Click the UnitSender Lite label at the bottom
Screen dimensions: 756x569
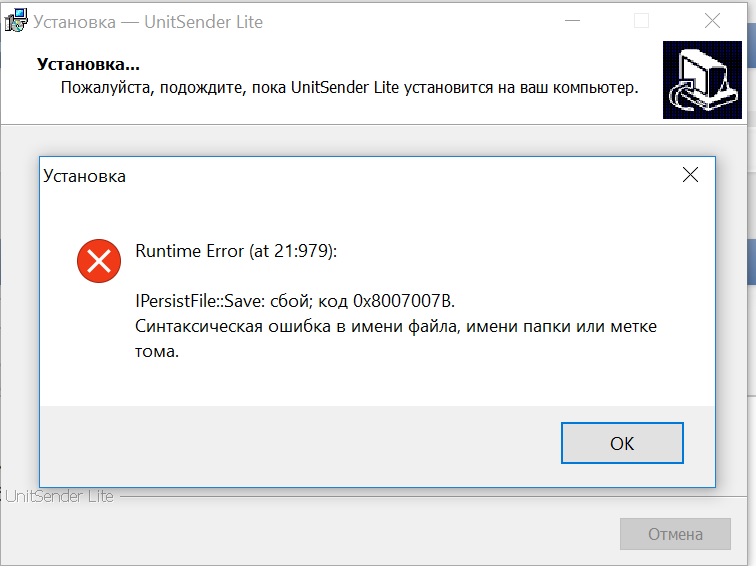(x=58, y=496)
